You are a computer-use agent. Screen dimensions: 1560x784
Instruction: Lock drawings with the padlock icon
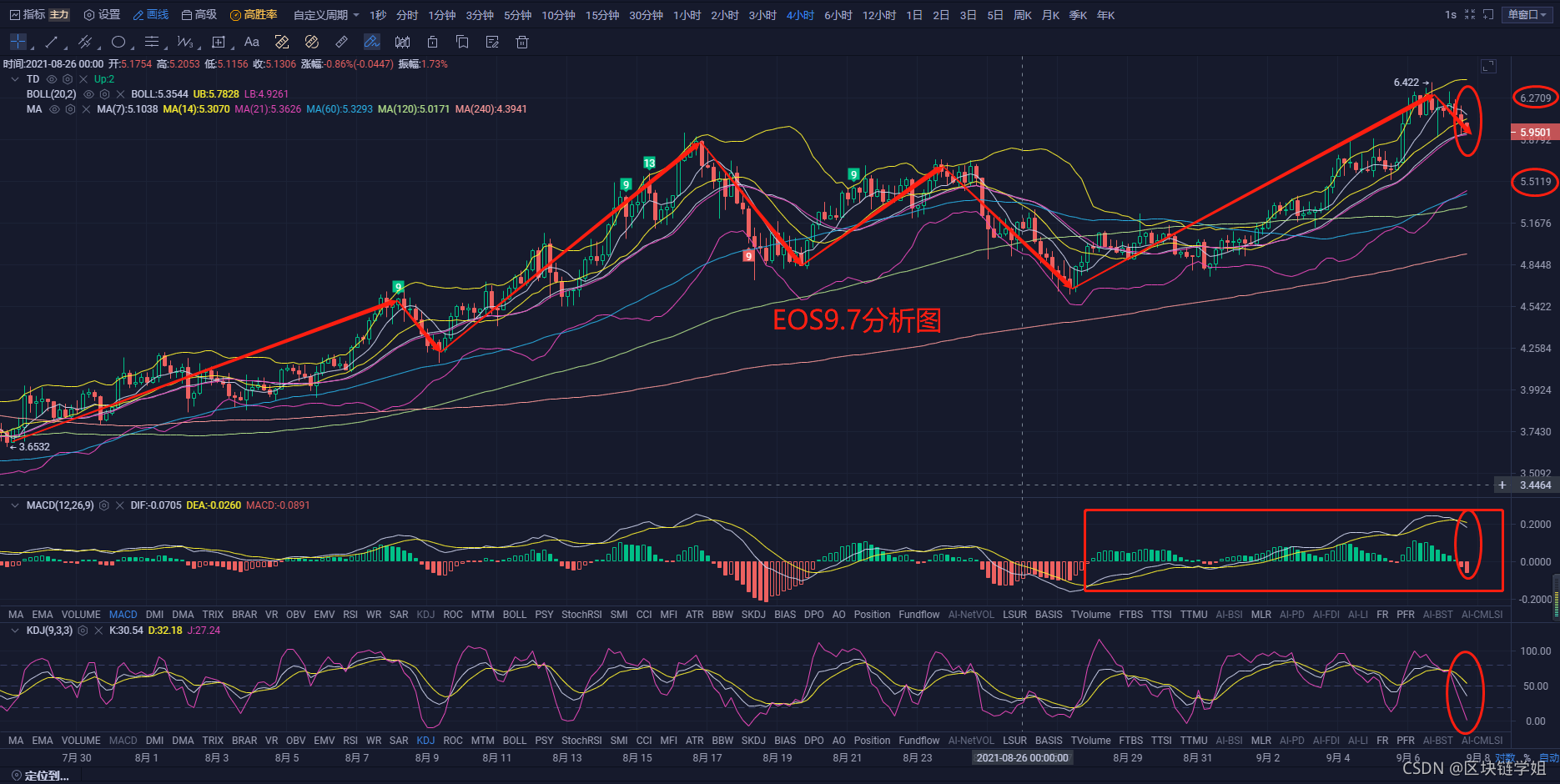coord(432,42)
